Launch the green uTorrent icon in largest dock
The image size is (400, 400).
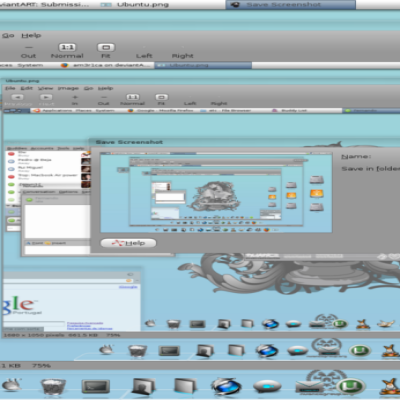(x=350, y=387)
